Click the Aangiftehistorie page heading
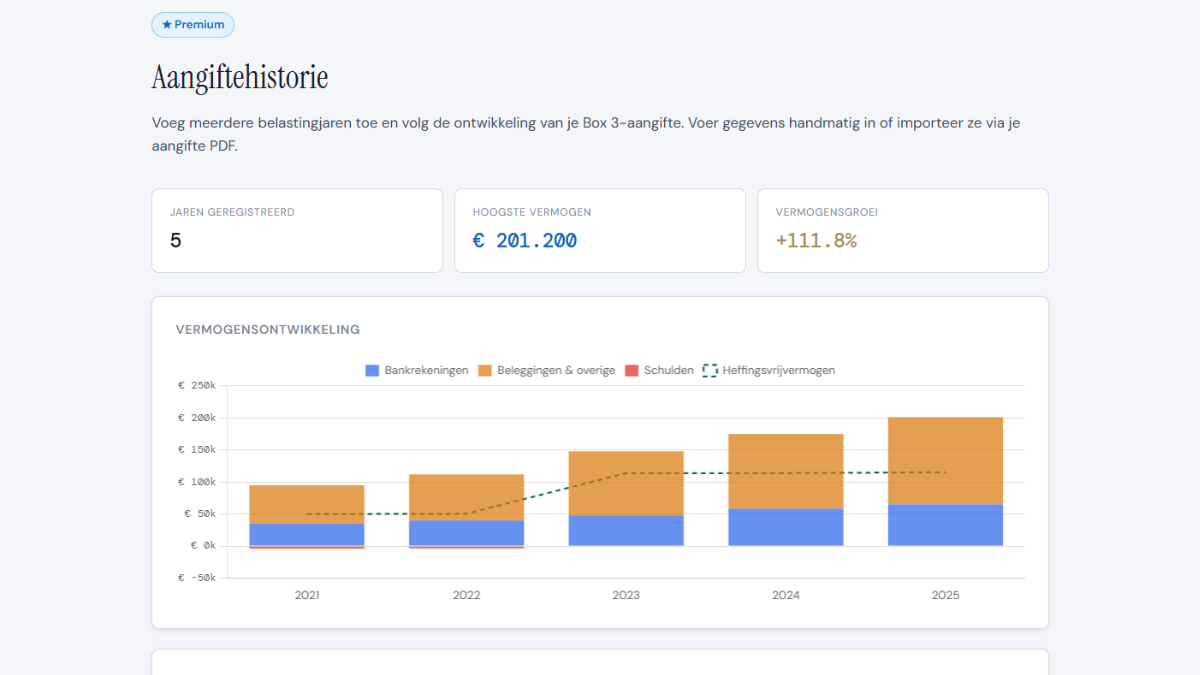This screenshot has width=1200, height=675. 240,77
